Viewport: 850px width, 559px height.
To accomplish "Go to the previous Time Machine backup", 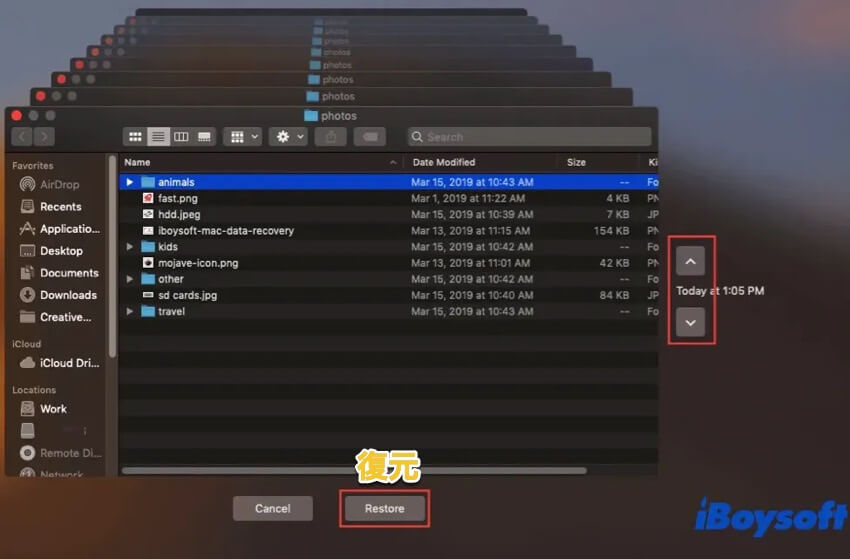I will pos(690,261).
